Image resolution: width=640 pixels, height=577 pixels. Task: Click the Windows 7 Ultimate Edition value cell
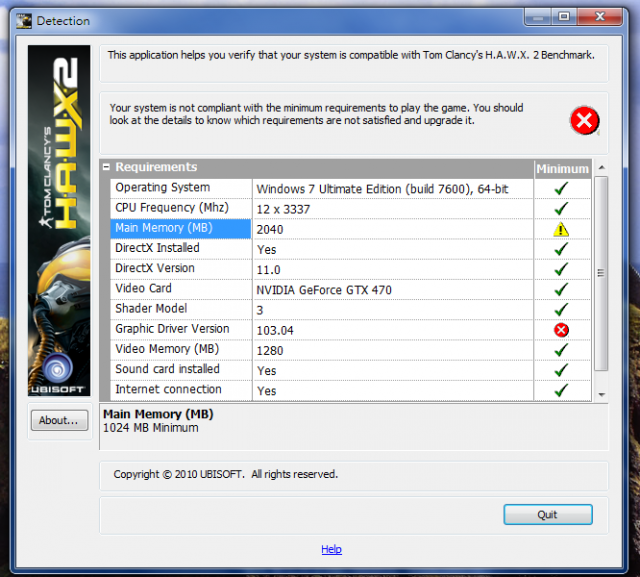tap(393, 189)
